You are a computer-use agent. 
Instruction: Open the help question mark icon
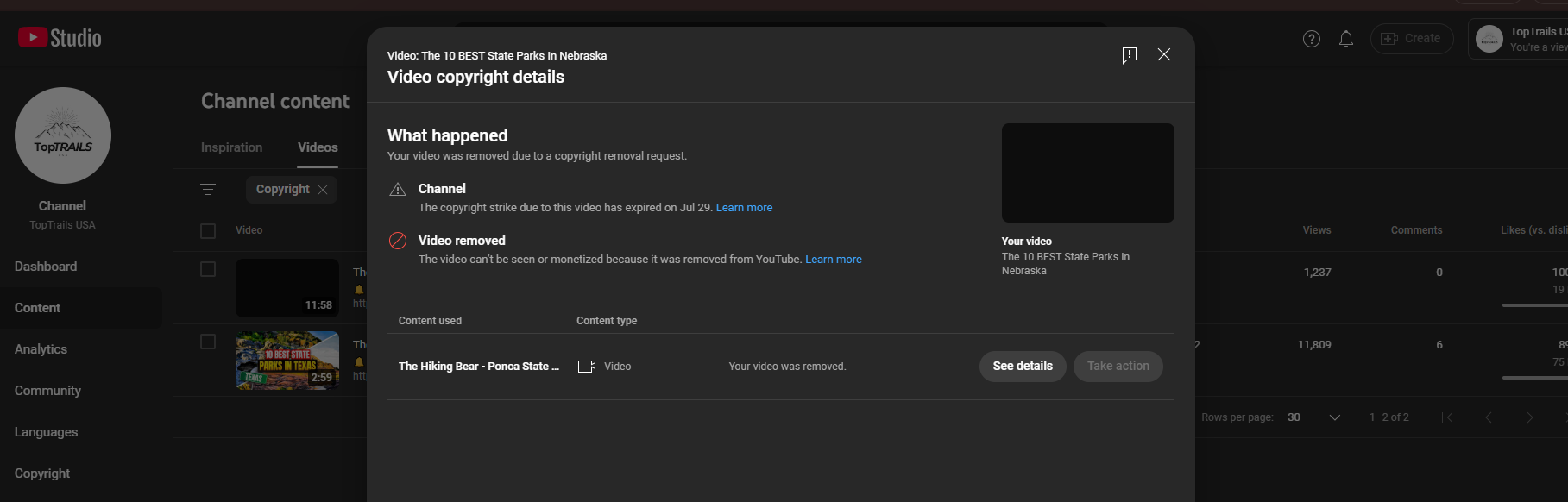point(1312,39)
